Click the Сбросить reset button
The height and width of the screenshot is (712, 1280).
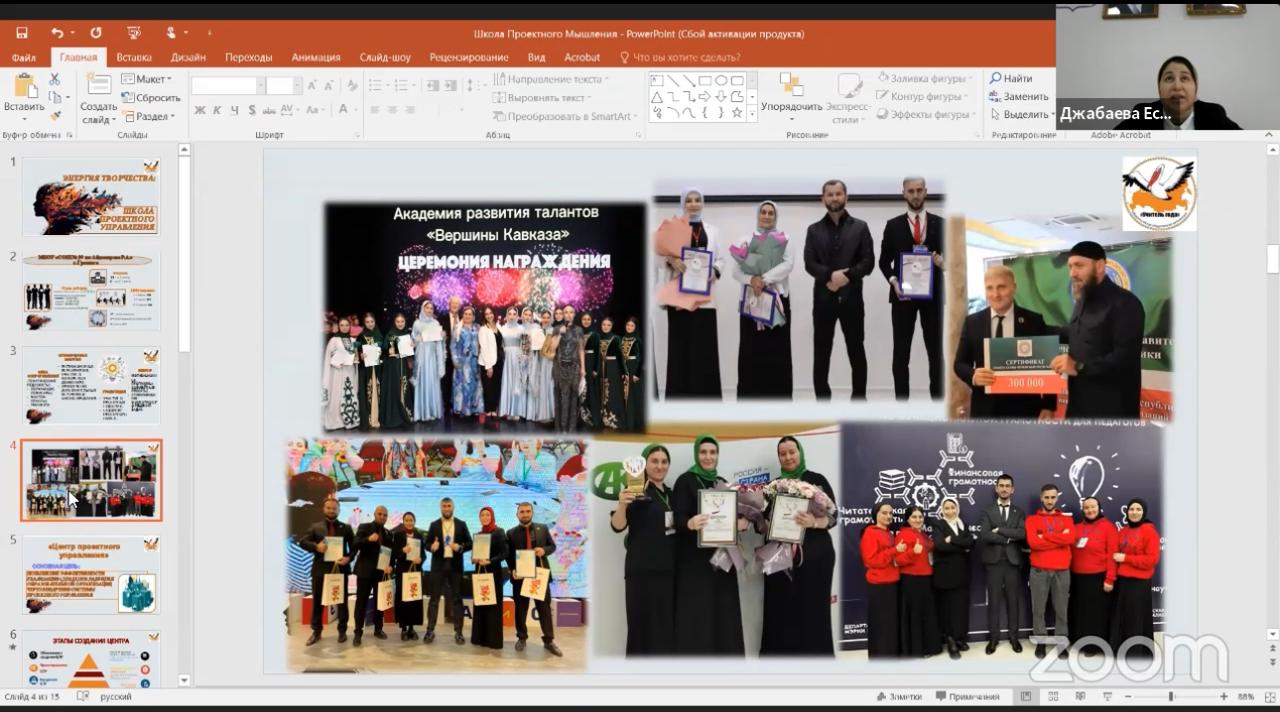(x=151, y=98)
